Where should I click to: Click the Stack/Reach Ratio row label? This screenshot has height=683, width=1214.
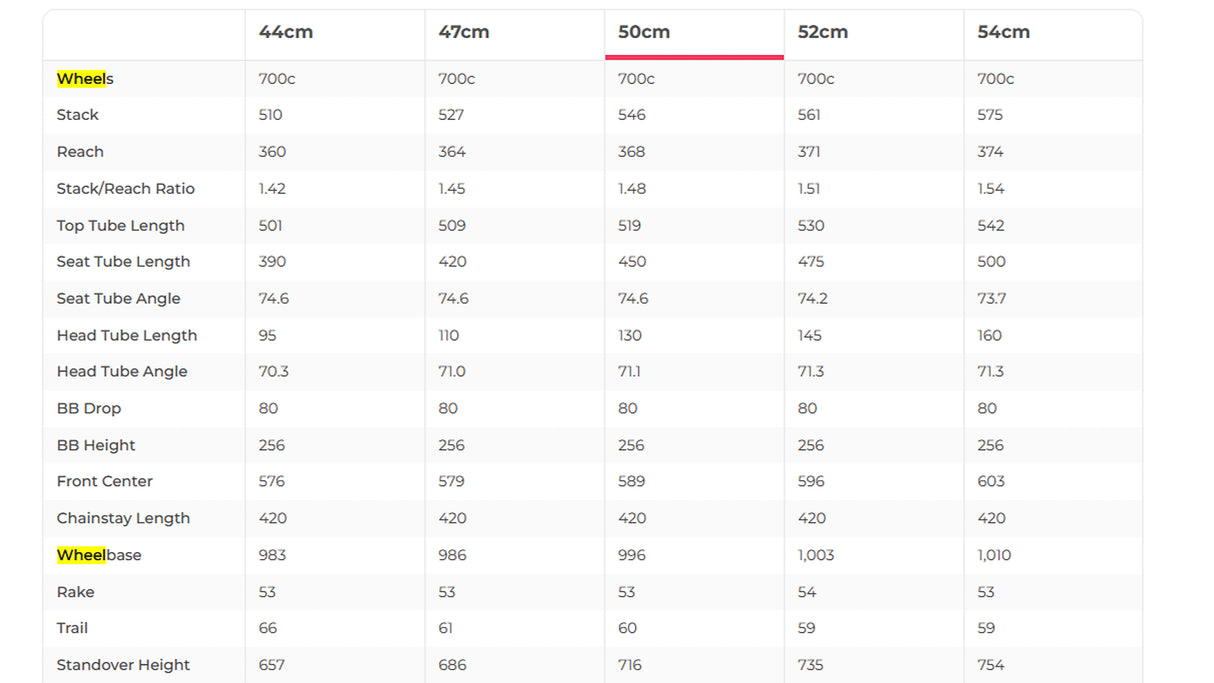tap(126, 189)
